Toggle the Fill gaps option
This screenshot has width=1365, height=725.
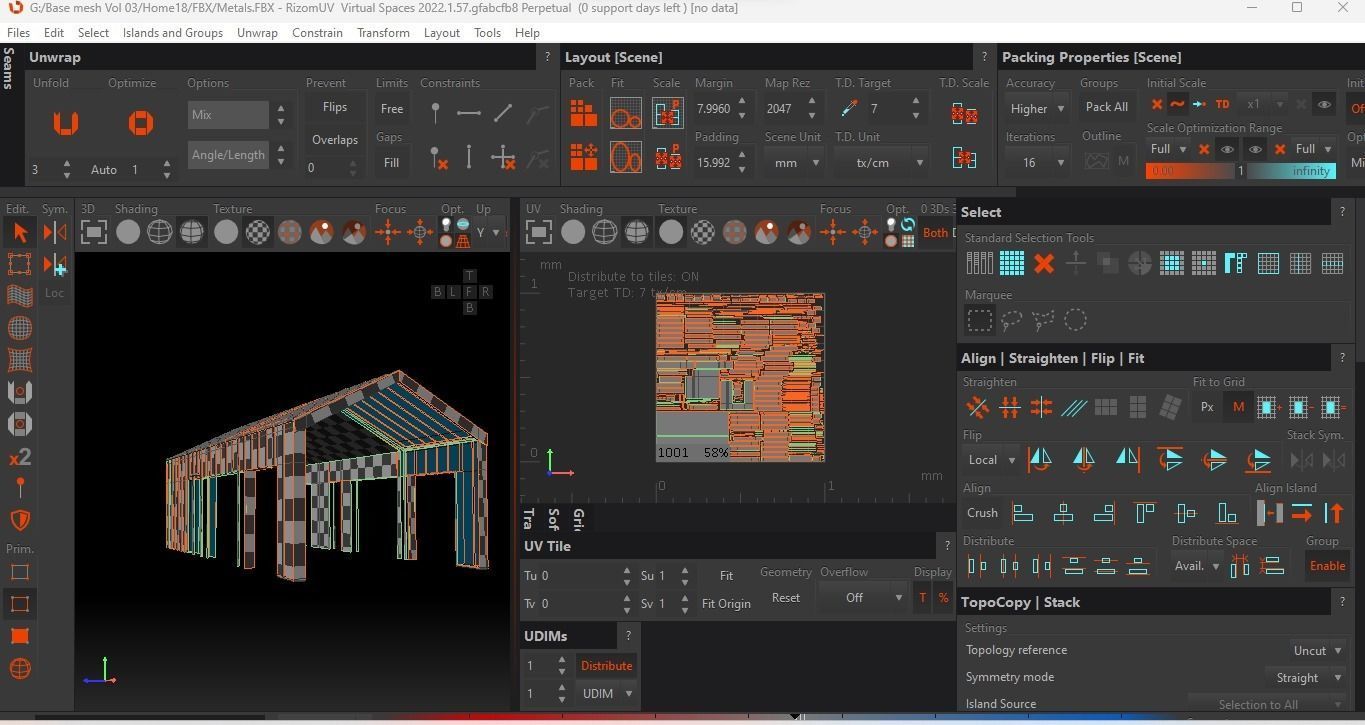[391, 163]
